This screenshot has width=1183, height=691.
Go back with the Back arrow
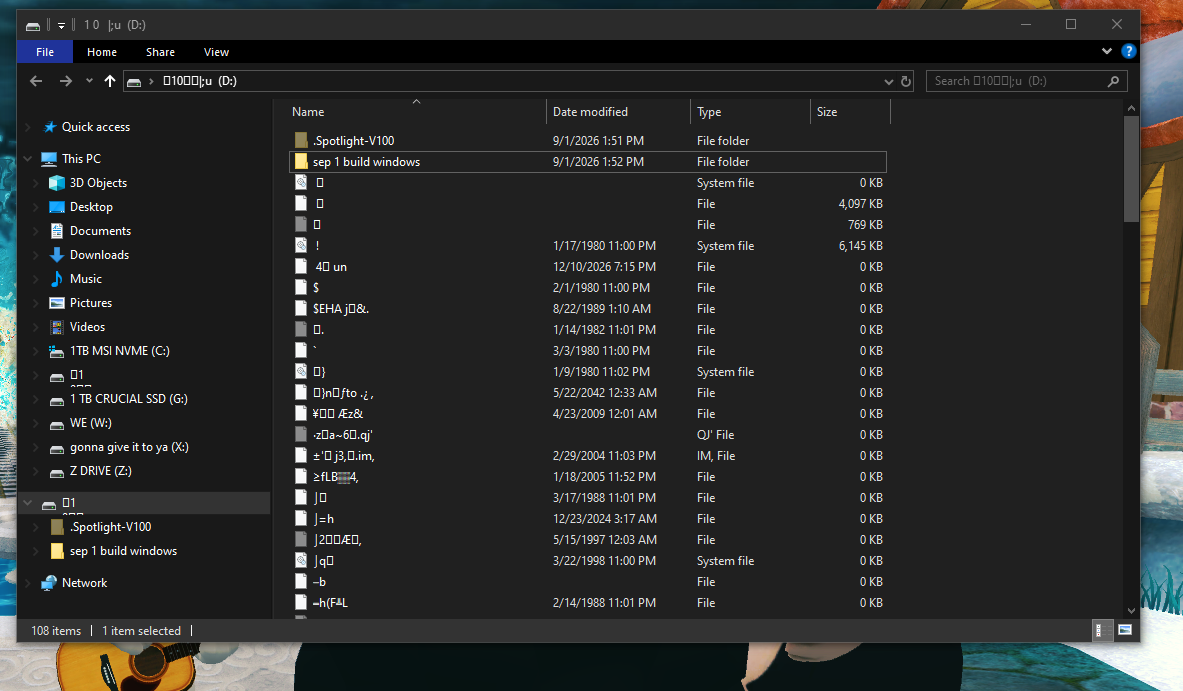35,81
